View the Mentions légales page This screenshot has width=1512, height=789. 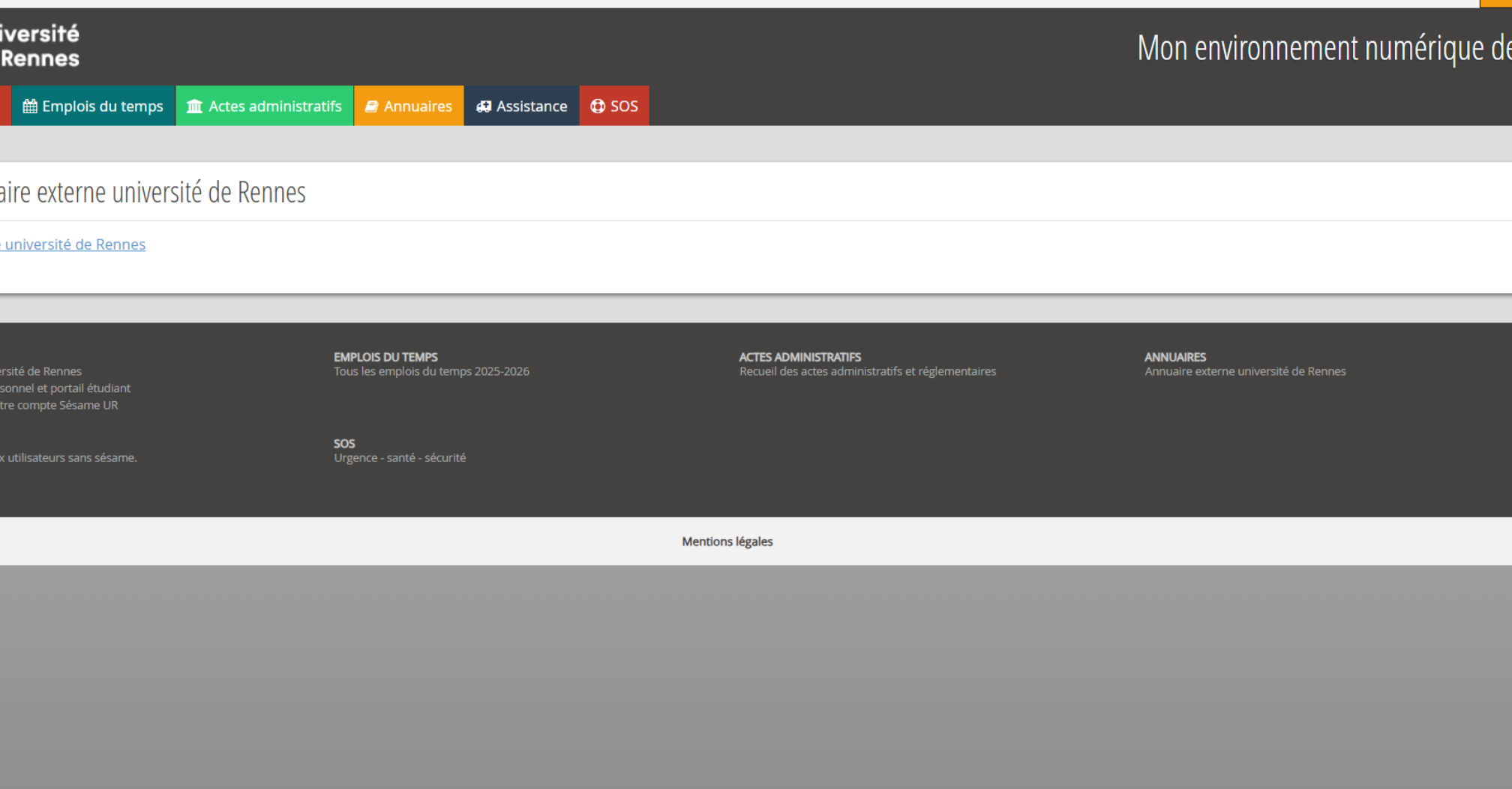tap(727, 541)
